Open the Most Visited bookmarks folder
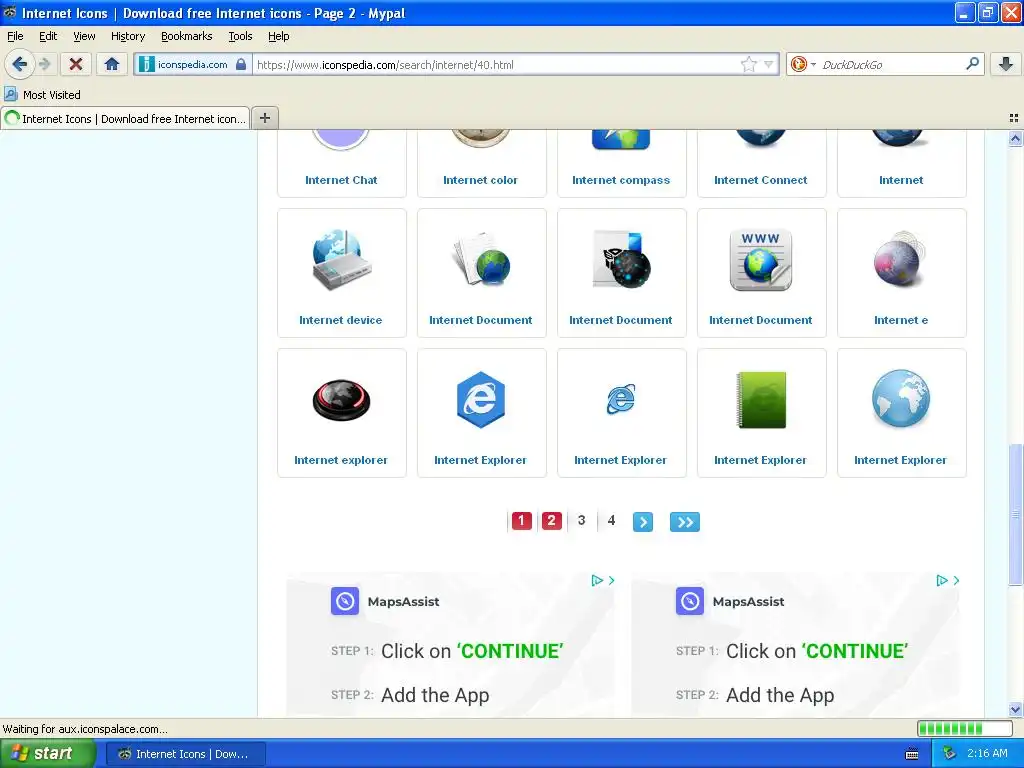This screenshot has width=1024, height=768. 42,95
